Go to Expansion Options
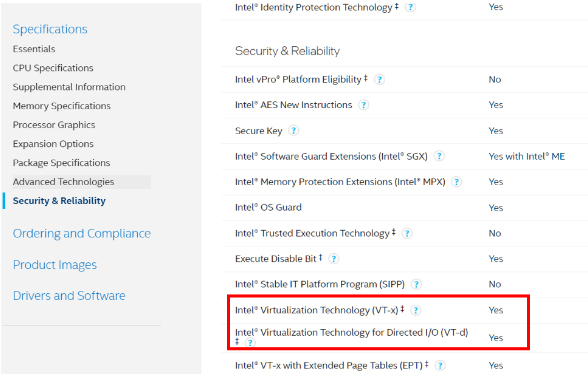This screenshot has height=381, width=588. click(53, 144)
